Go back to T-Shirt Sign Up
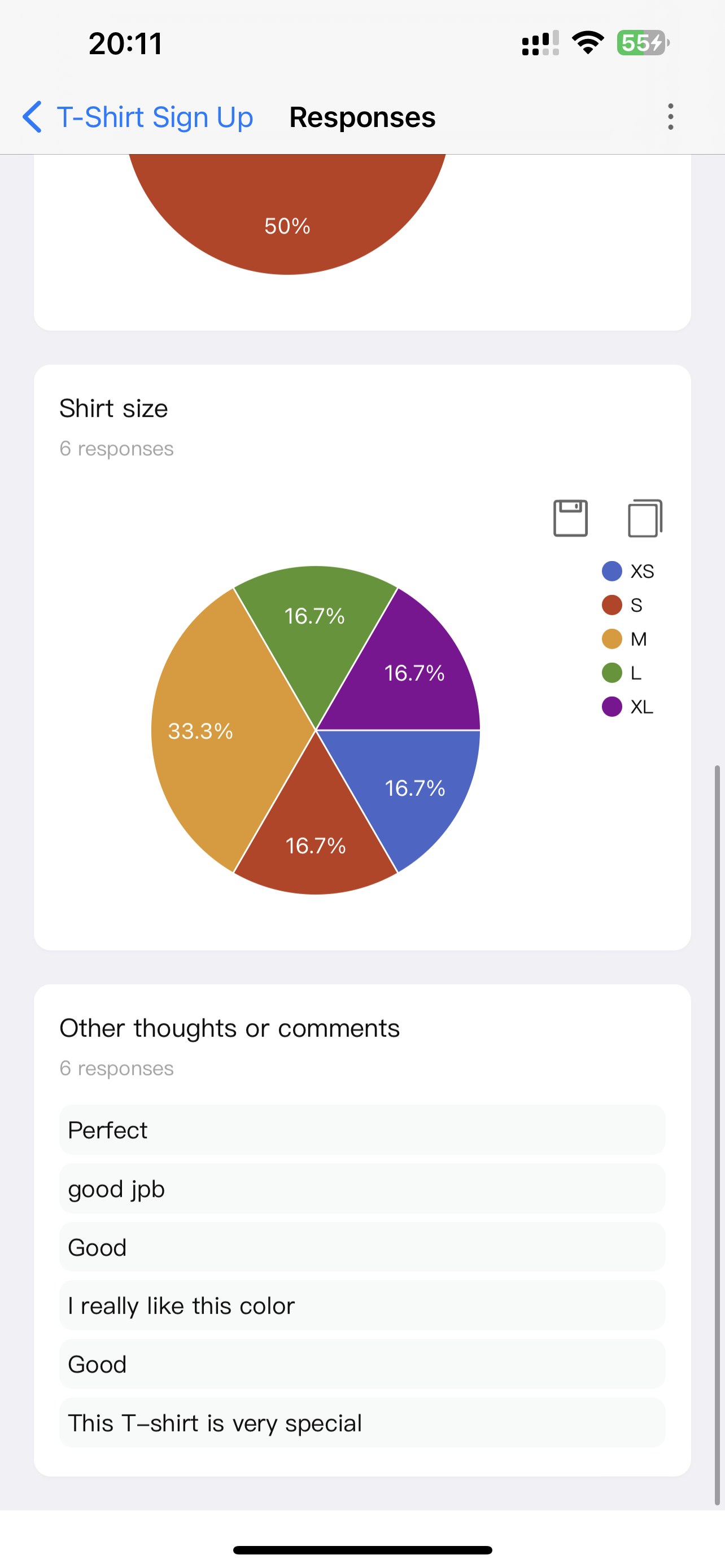This screenshot has width=725, height=1568. [154, 116]
